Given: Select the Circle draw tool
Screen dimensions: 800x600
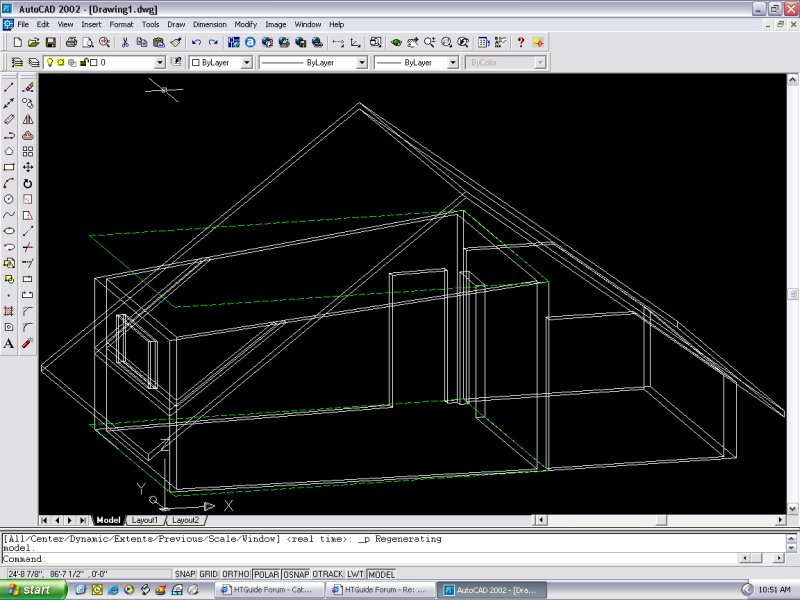Looking at the screenshot, I should pyautogui.click(x=9, y=199).
